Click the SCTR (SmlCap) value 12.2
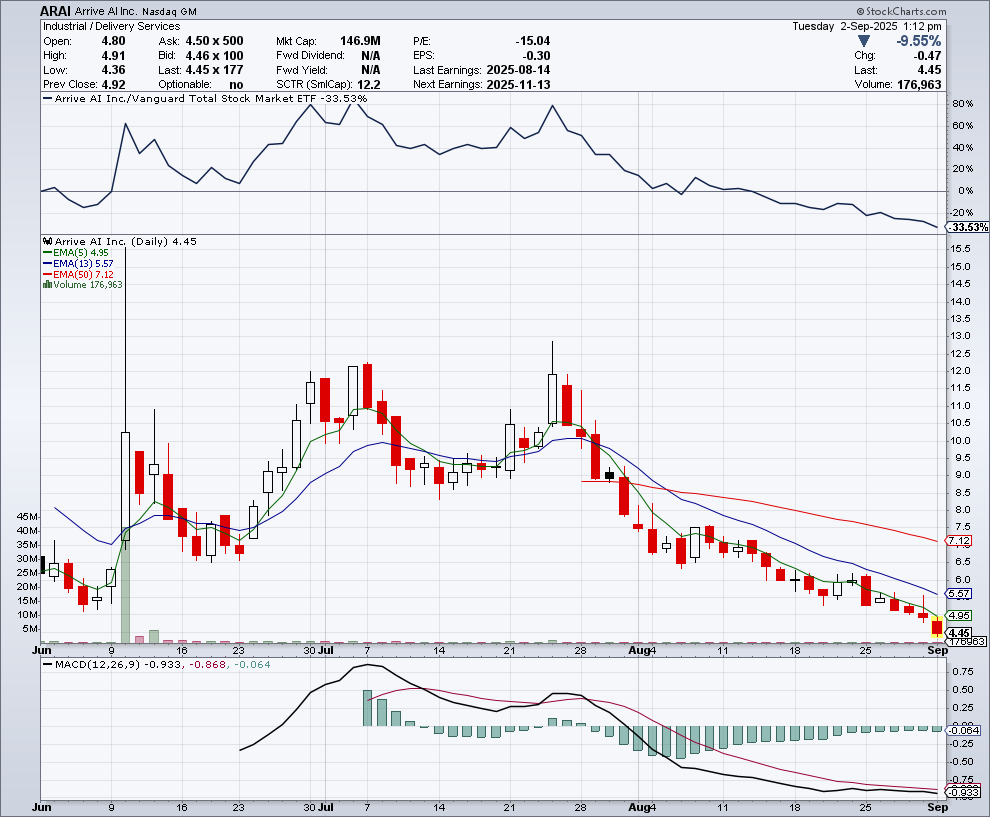Image resolution: width=990 pixels, height=817 pixels. [x=368, y=85]
